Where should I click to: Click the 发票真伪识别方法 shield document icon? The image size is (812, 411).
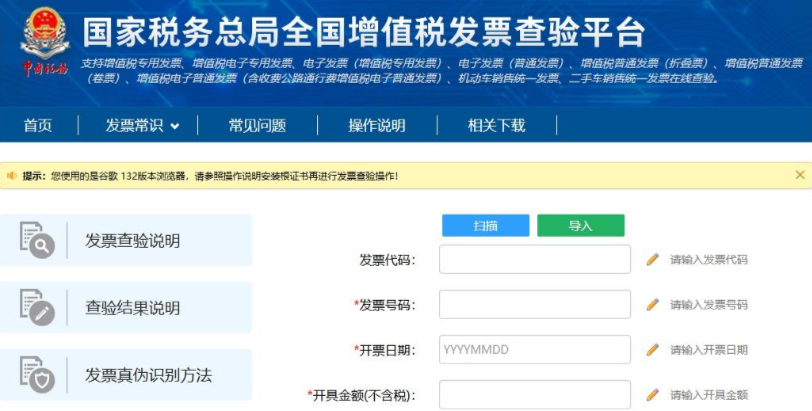pos(37,375)
